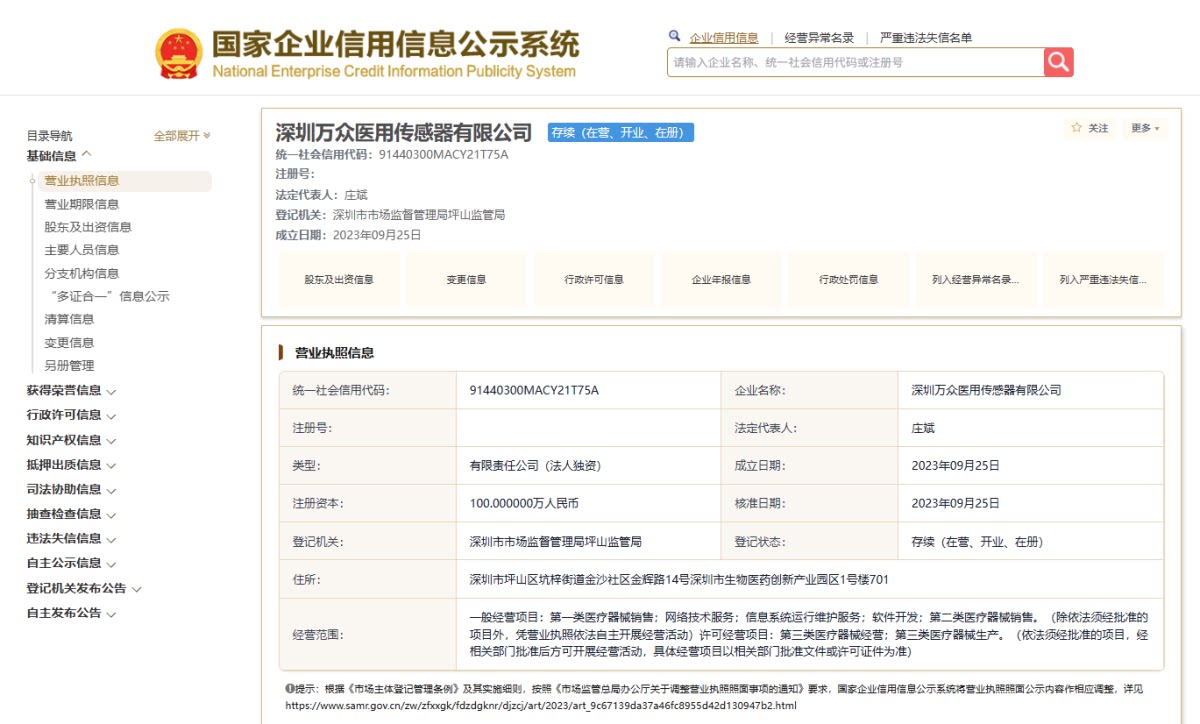Click the company title 深圳万众医用传感器有限公司
Screen dimensions: 1200x724
(x=404, y=132)
